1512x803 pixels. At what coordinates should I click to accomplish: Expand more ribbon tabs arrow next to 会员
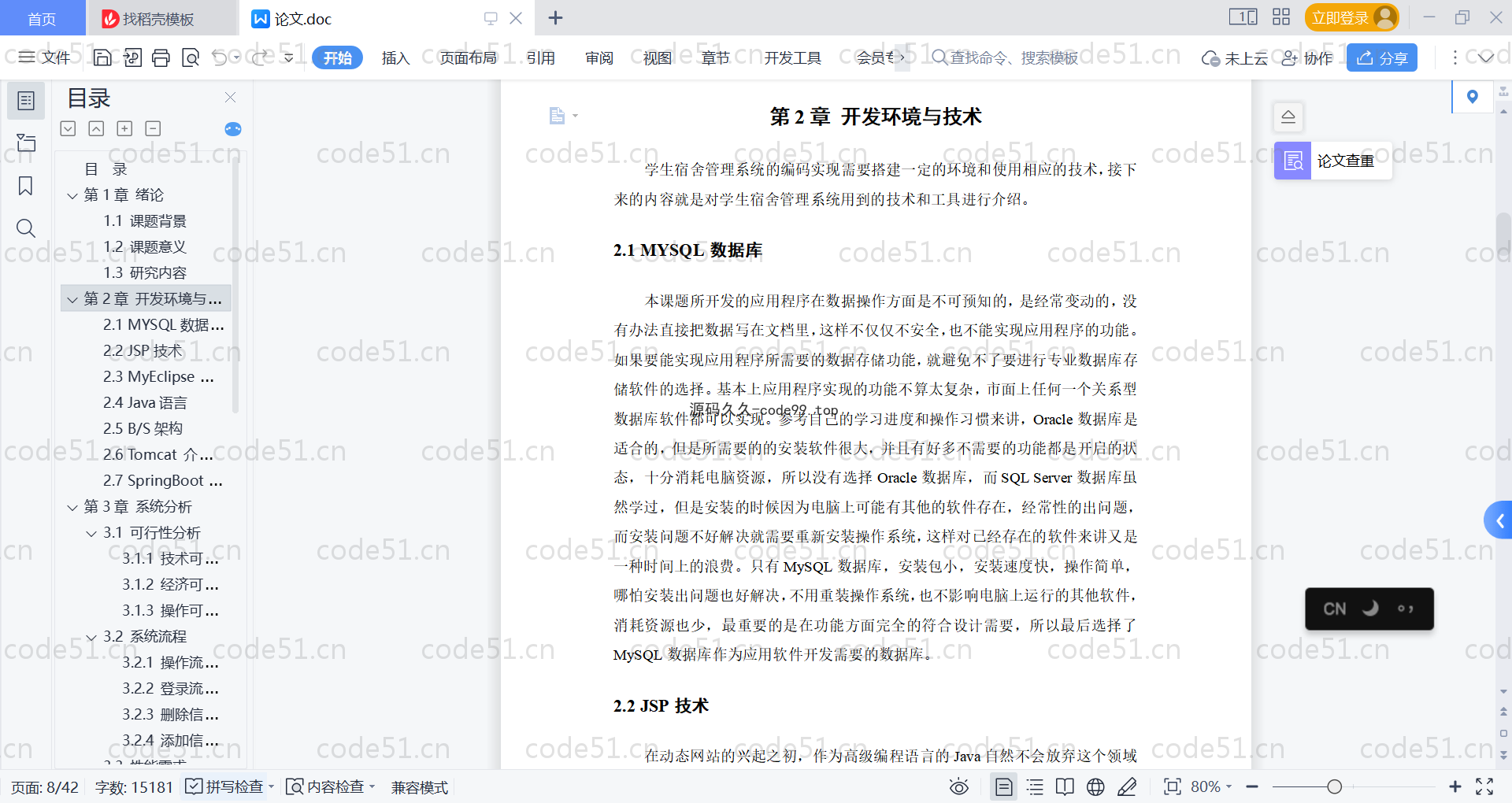tap(902, 57)
